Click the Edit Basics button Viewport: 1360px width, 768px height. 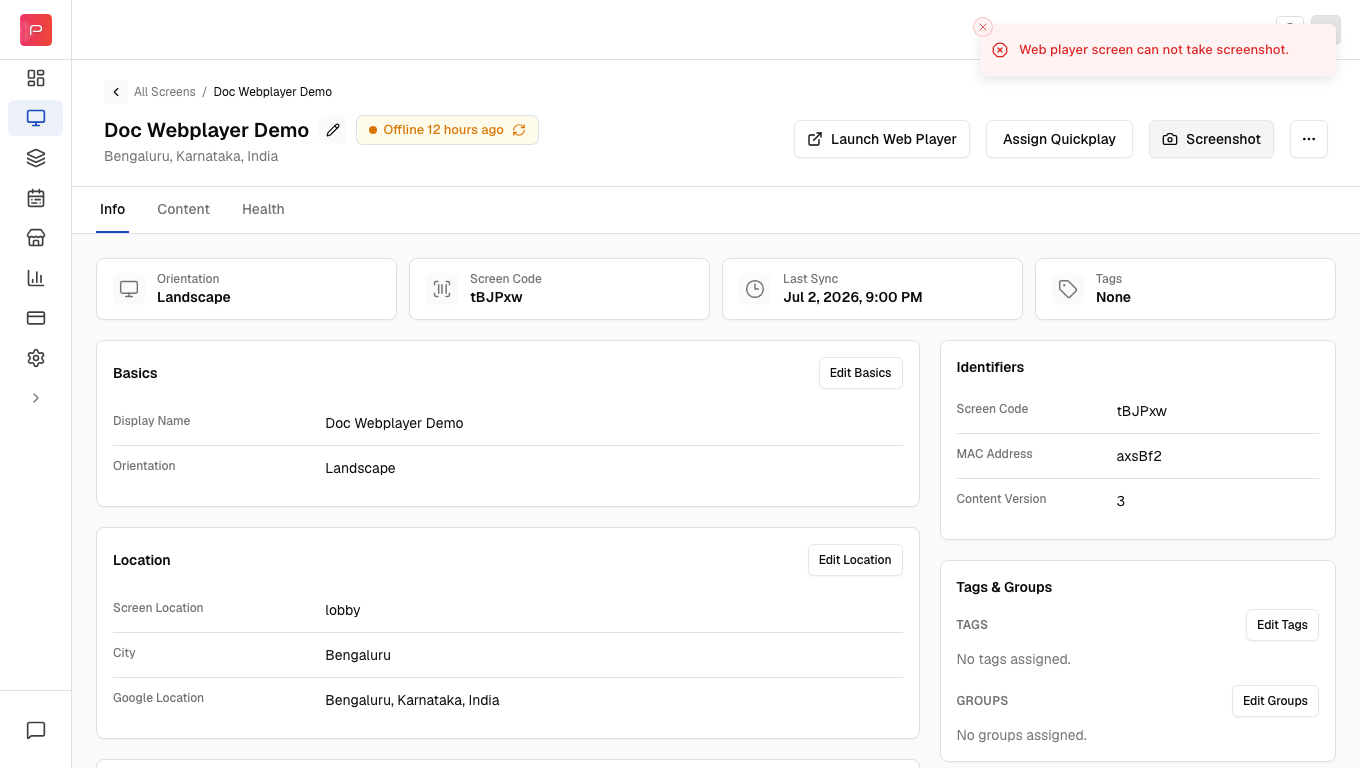coord(860,373)
